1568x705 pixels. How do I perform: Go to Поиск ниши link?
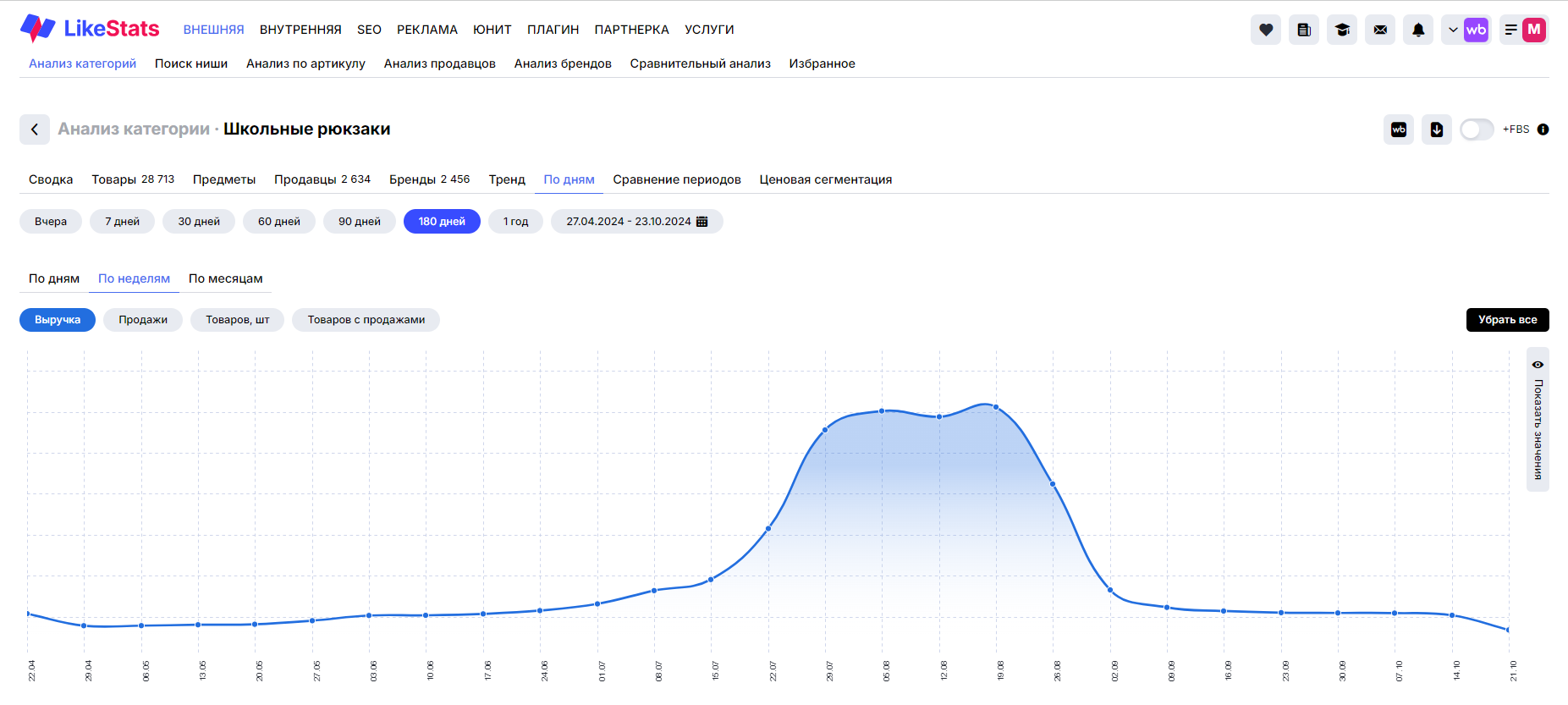pyautogui.click(x=191, y=63)
